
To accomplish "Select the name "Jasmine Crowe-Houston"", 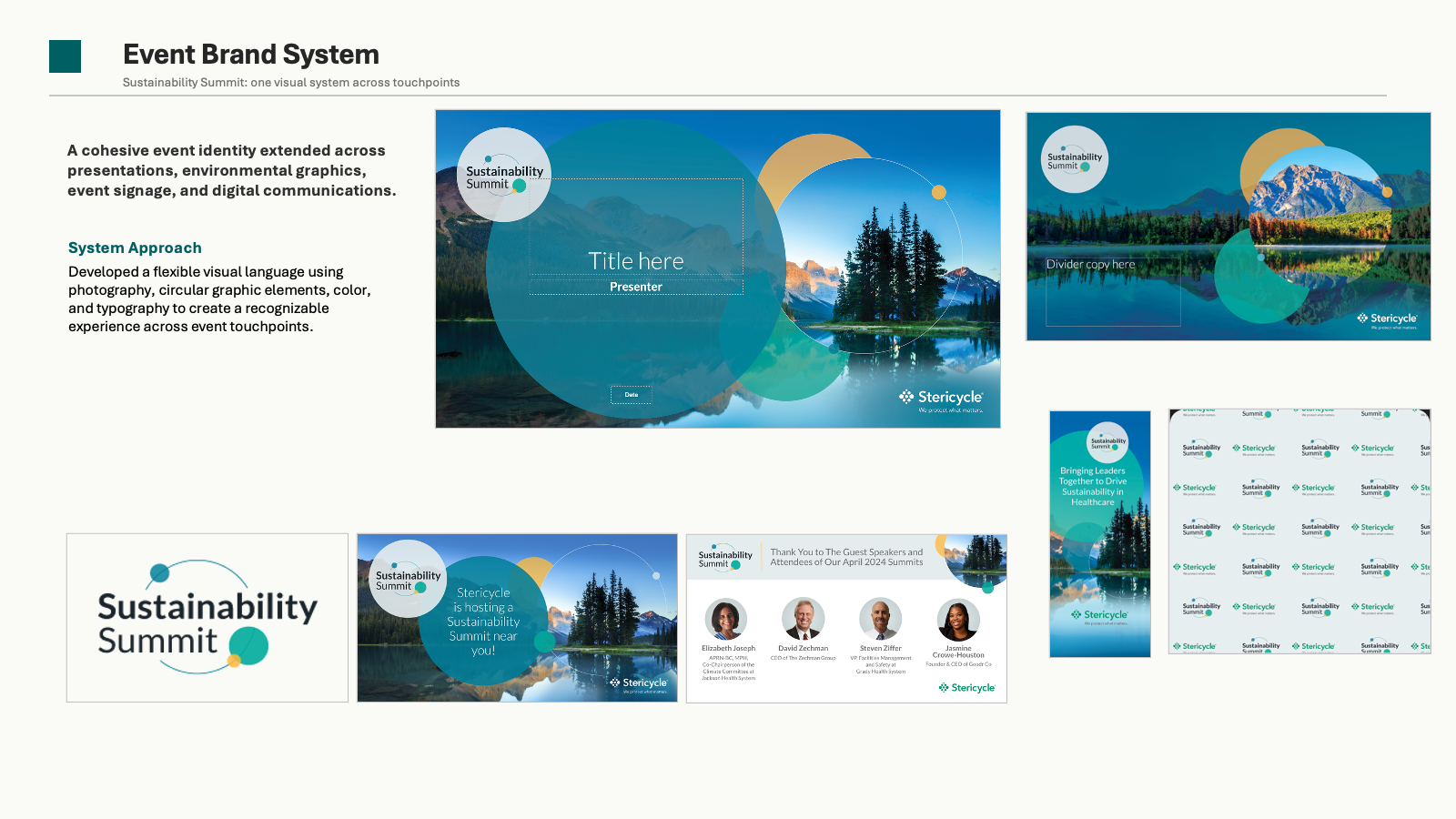I will click(958, 652).
